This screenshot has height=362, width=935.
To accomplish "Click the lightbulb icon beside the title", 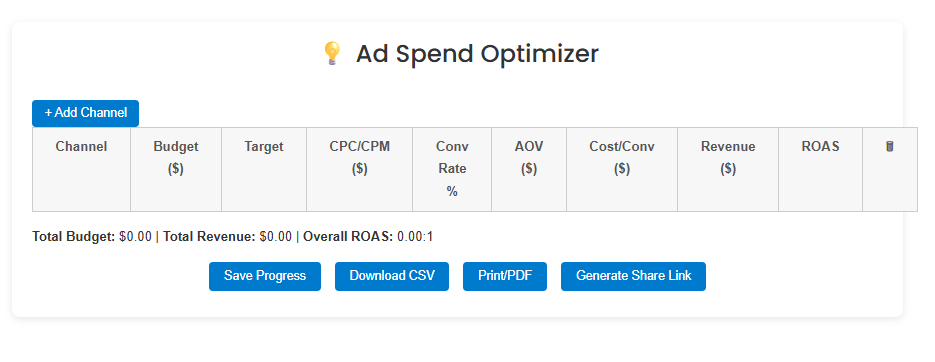I will [x=332, y=54].
